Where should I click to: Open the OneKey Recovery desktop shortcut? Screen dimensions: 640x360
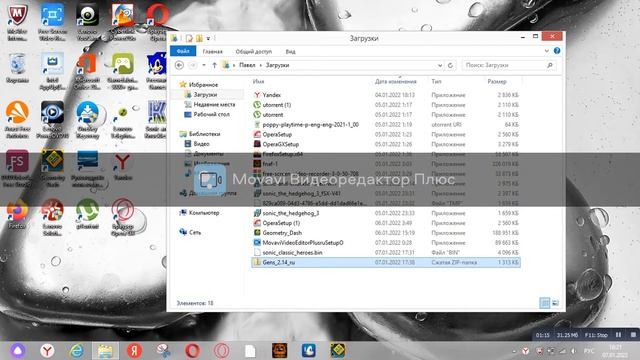(87, 120)
